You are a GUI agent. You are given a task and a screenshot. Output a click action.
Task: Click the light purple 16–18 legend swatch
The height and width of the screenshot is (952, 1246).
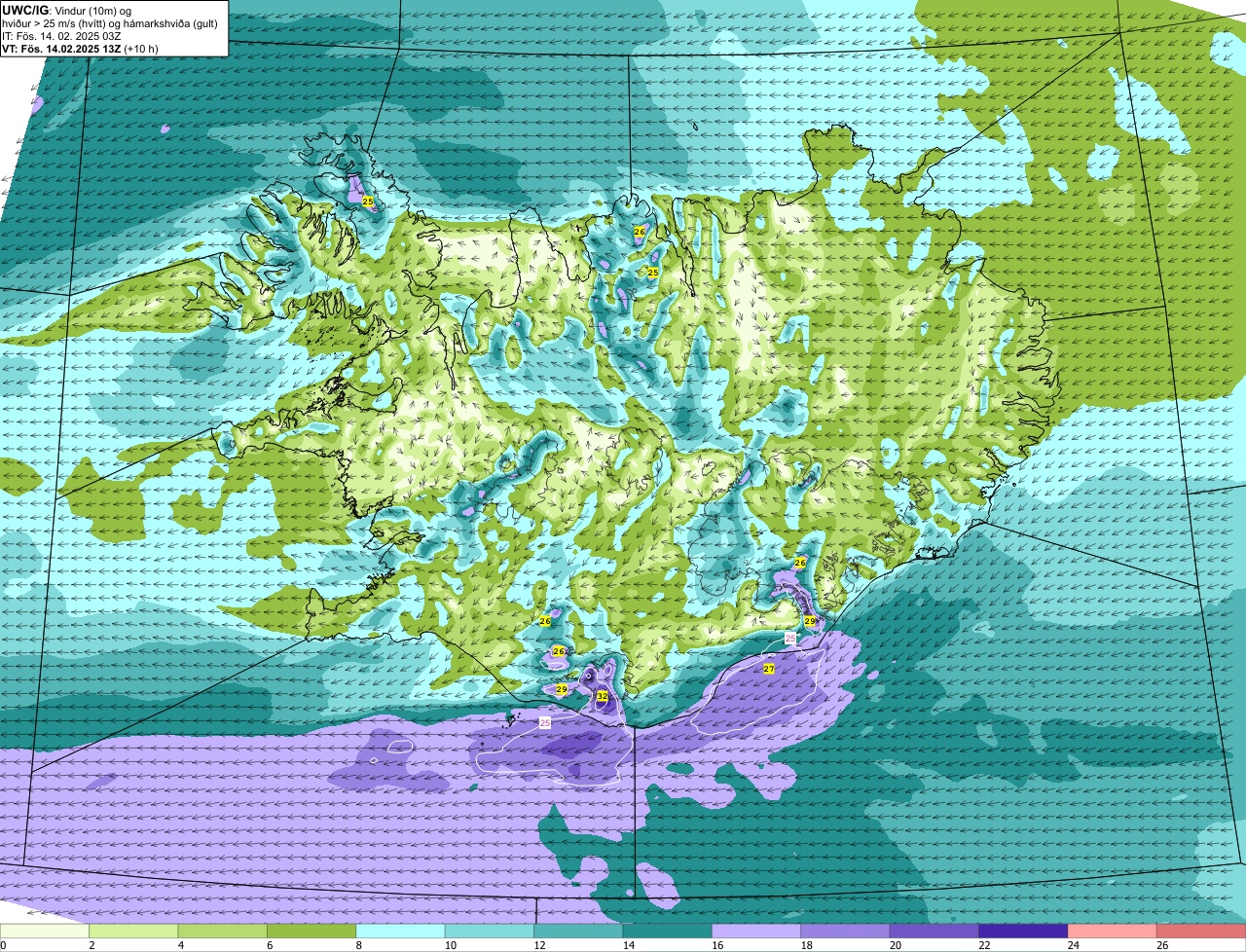[756, 932]
